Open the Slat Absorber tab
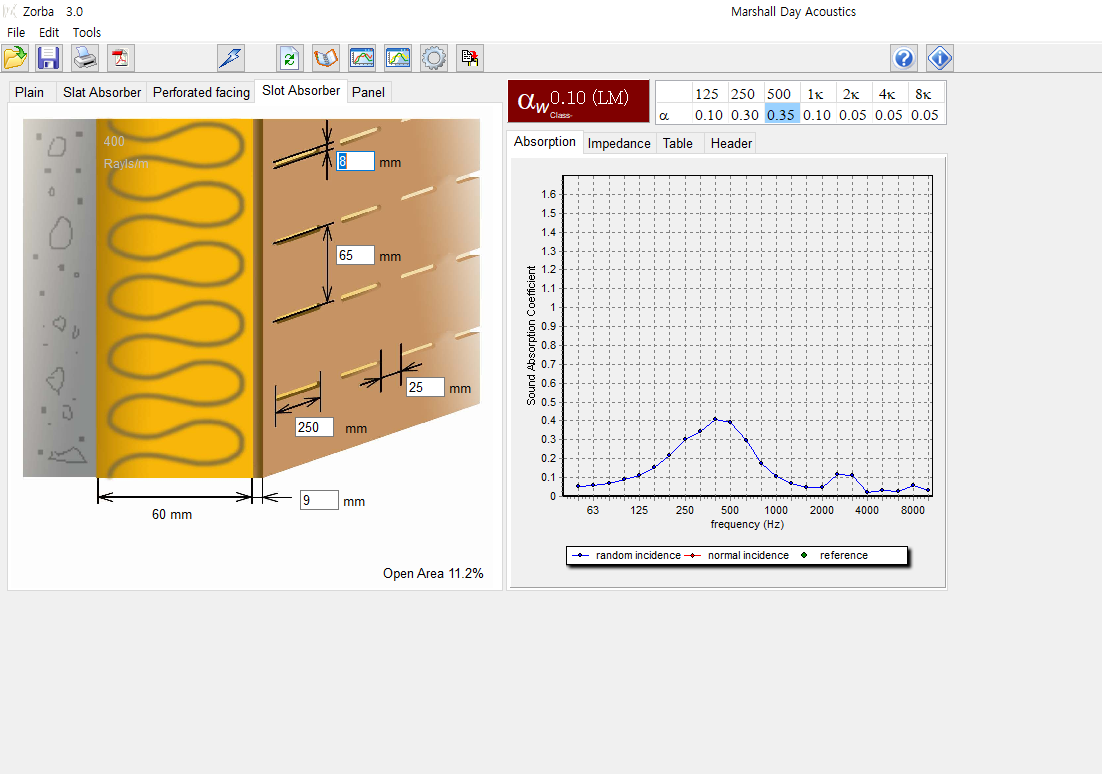 (102, 92)
